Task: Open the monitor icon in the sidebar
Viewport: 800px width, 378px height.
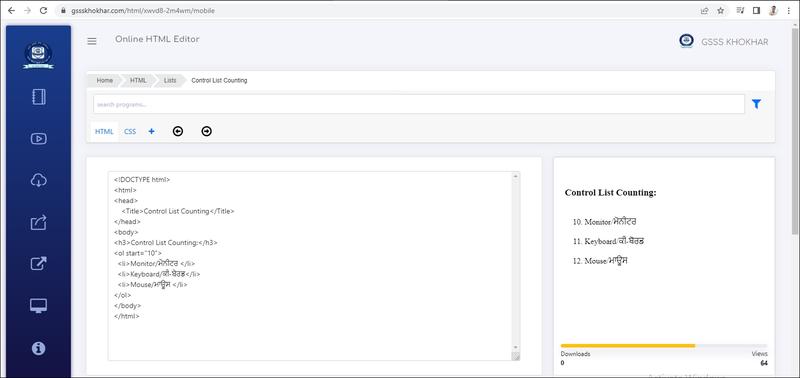Action: pos(39,305)
